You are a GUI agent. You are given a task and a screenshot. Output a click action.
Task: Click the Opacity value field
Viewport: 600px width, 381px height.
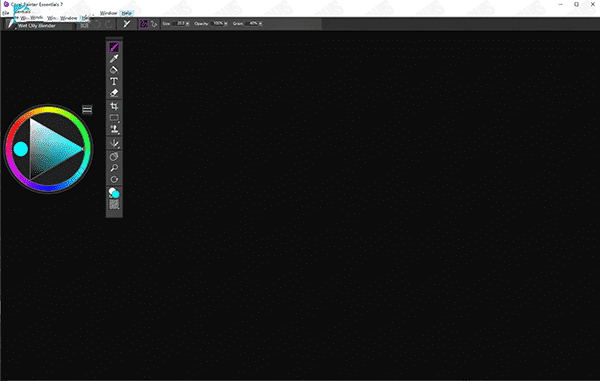point(217,23)
